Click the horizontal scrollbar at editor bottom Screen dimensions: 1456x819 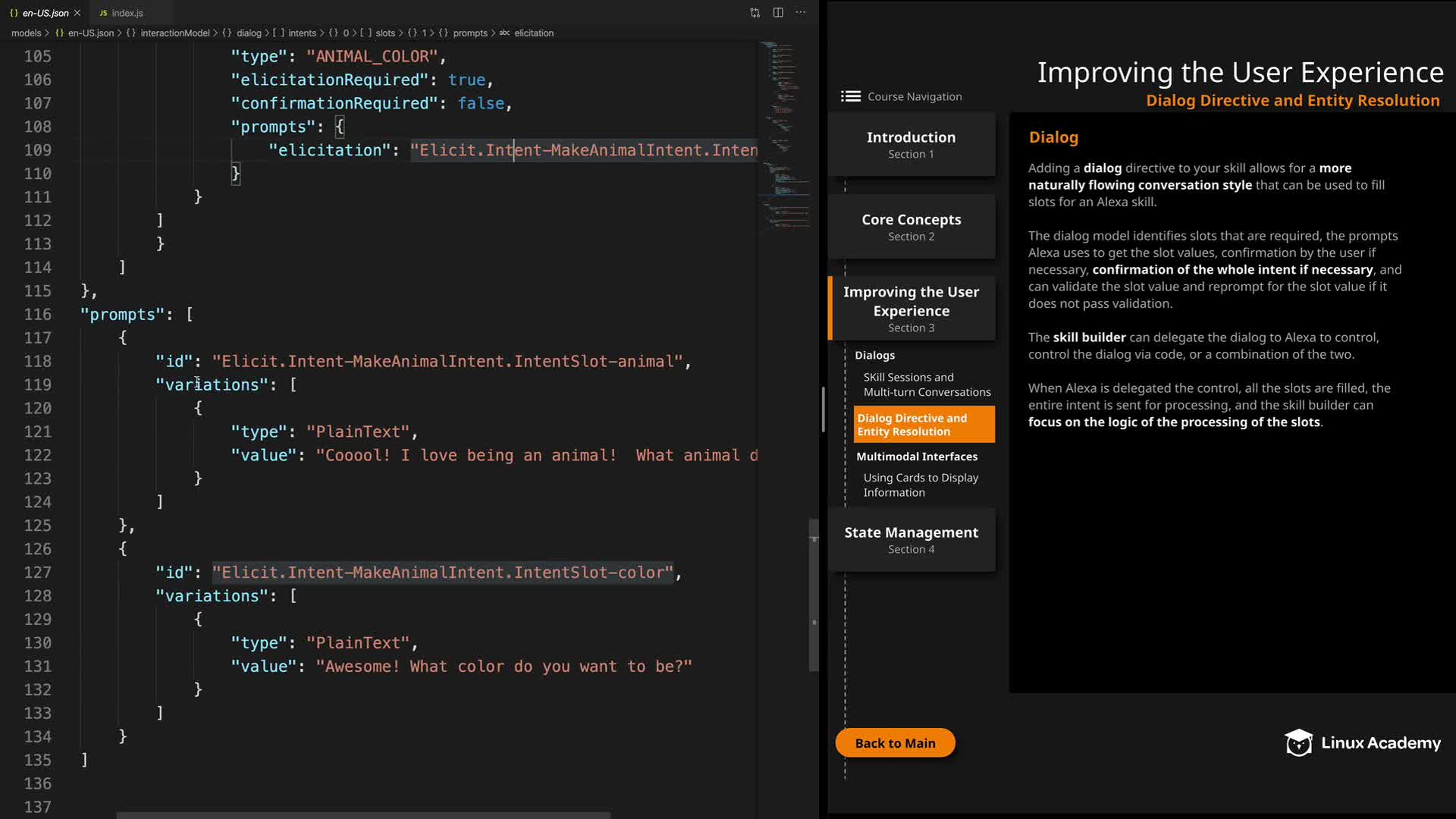(x=362, y=815)
